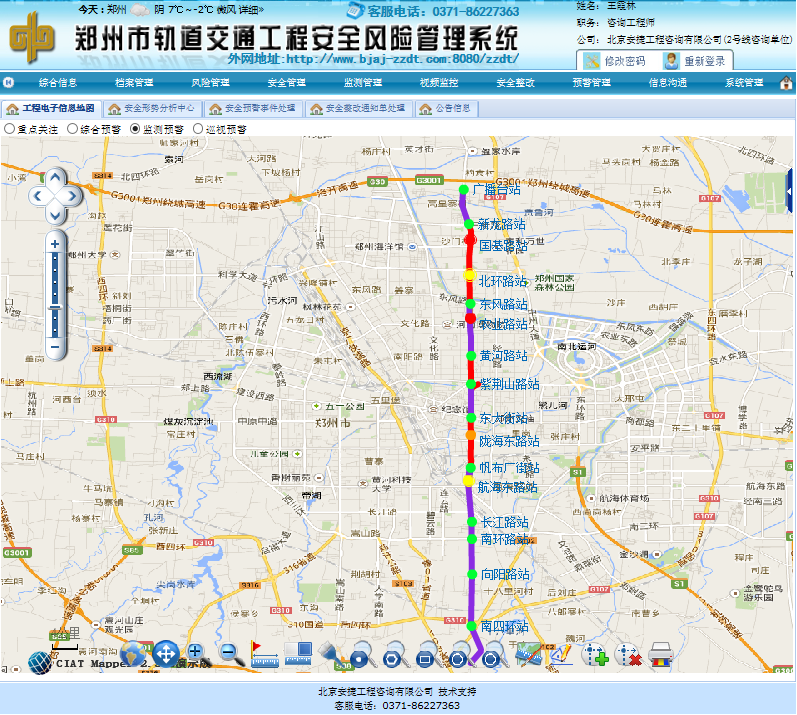Switch to the 公告信息 tab
Image resolution: width=797 pixels, height=715 pixels.
445,108
